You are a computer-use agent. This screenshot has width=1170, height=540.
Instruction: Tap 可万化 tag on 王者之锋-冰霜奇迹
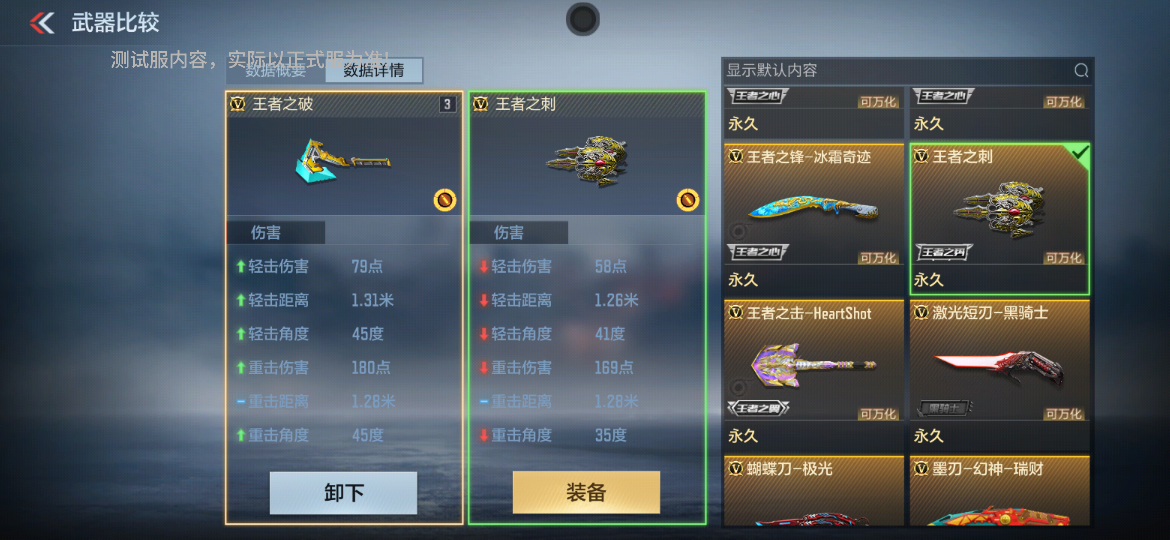click(x=878, y=258)
